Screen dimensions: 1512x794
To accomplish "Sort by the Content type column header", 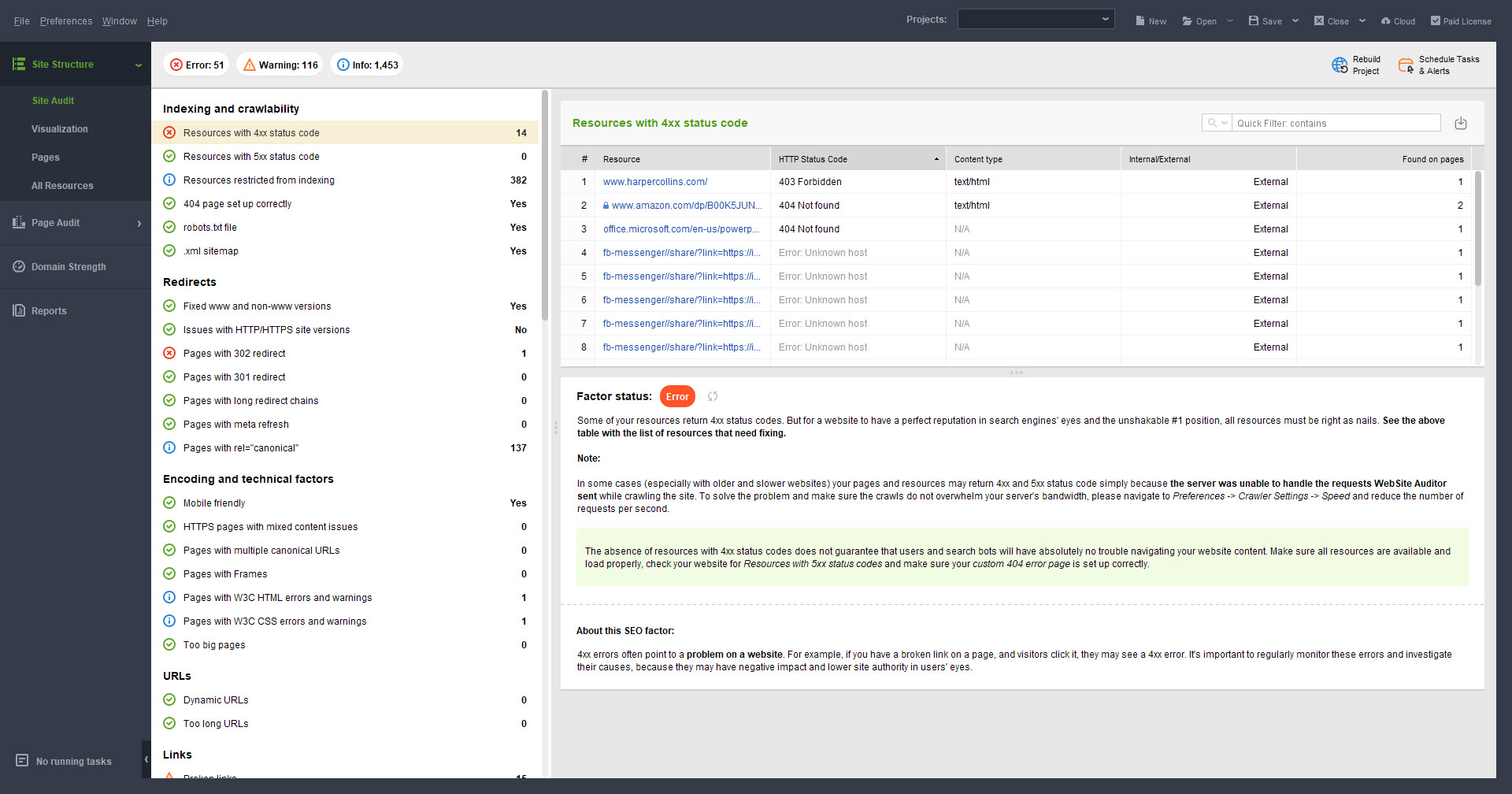I will click(x=1033, y=159).
